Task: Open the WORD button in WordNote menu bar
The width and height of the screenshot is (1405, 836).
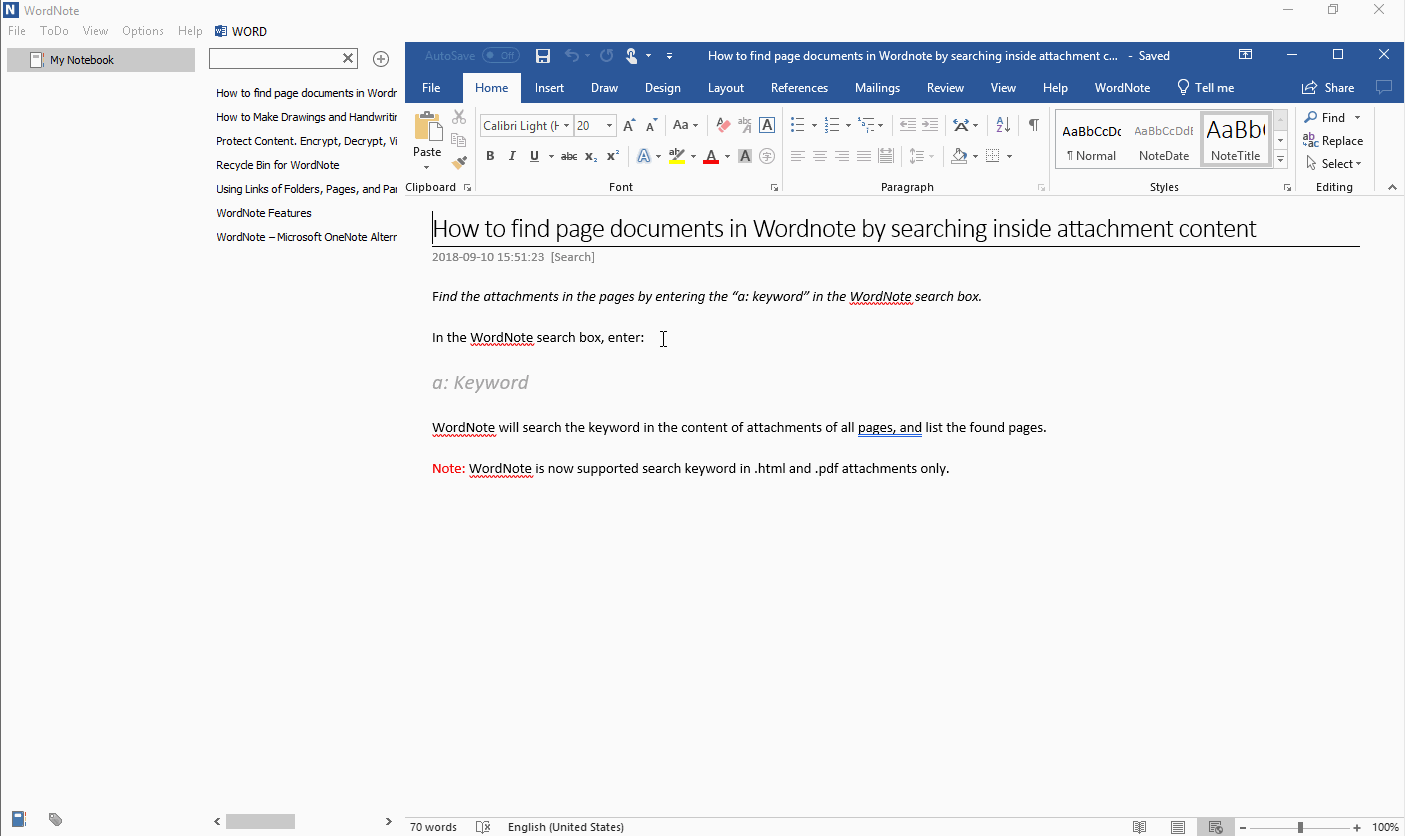Action: pos(241,31)
